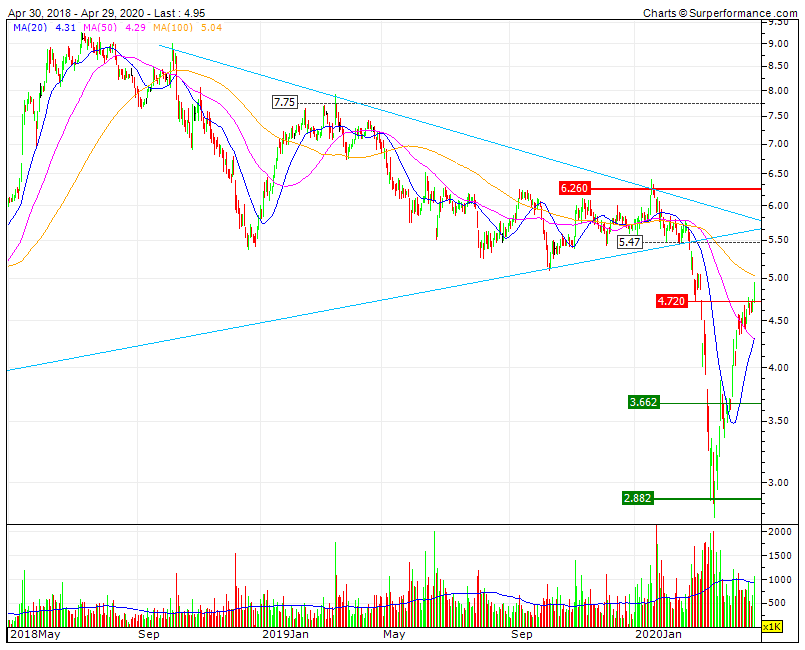This screenshot has width=805, height=650.
Task: Select the red 4.720 resistance label
Action: click(672, 301)
